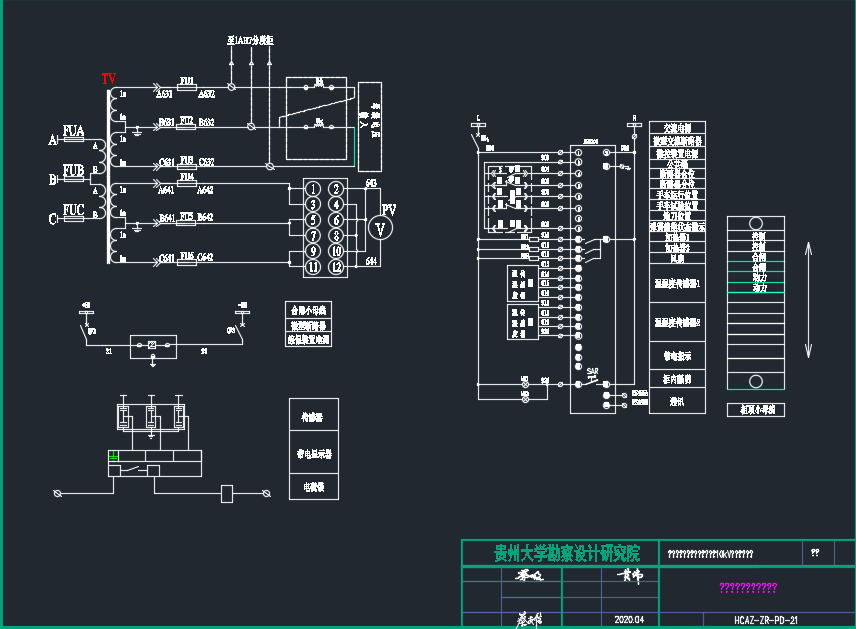This screenshot has height=629, width=856.
Task: Click terminal circle number 8
Action: click(x=336, y=236)
